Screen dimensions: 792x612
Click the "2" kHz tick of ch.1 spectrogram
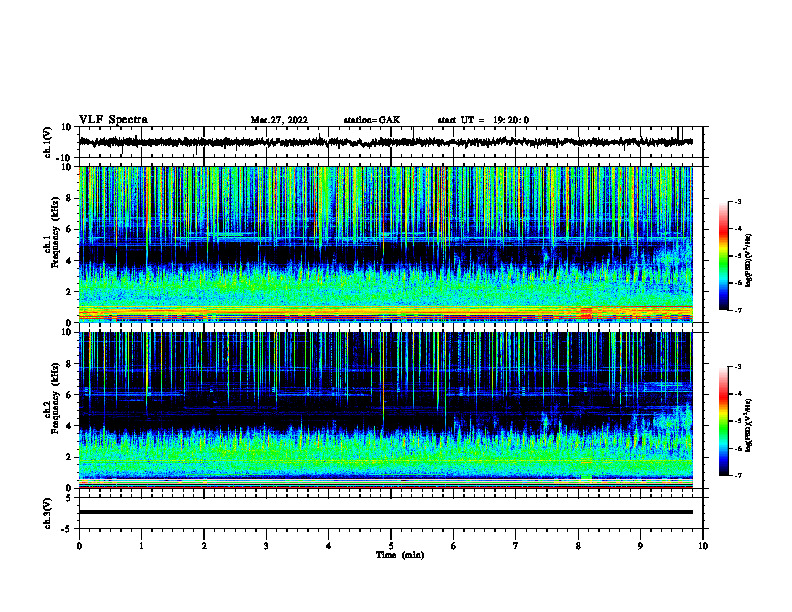[x=69, y=292]
